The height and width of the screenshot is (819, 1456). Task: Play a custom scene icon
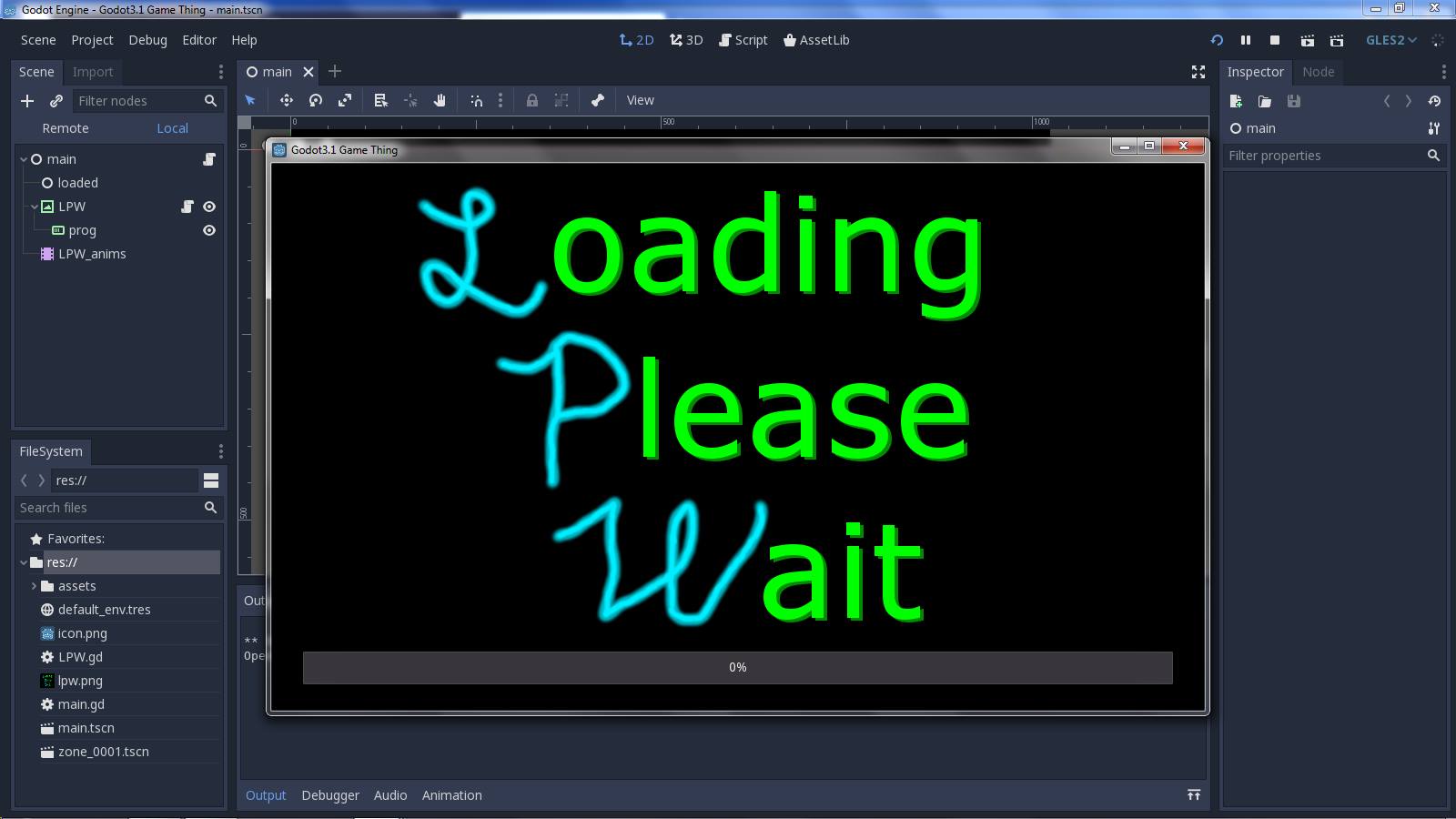point(1337,40)
